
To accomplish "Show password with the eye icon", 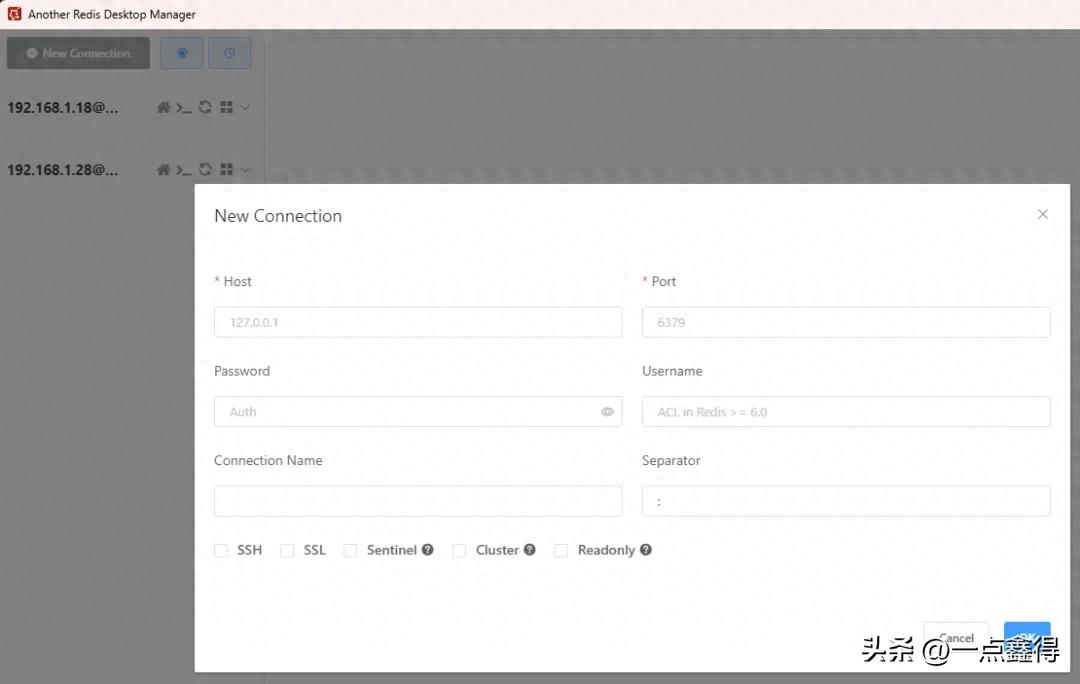I will coord(607,412).
